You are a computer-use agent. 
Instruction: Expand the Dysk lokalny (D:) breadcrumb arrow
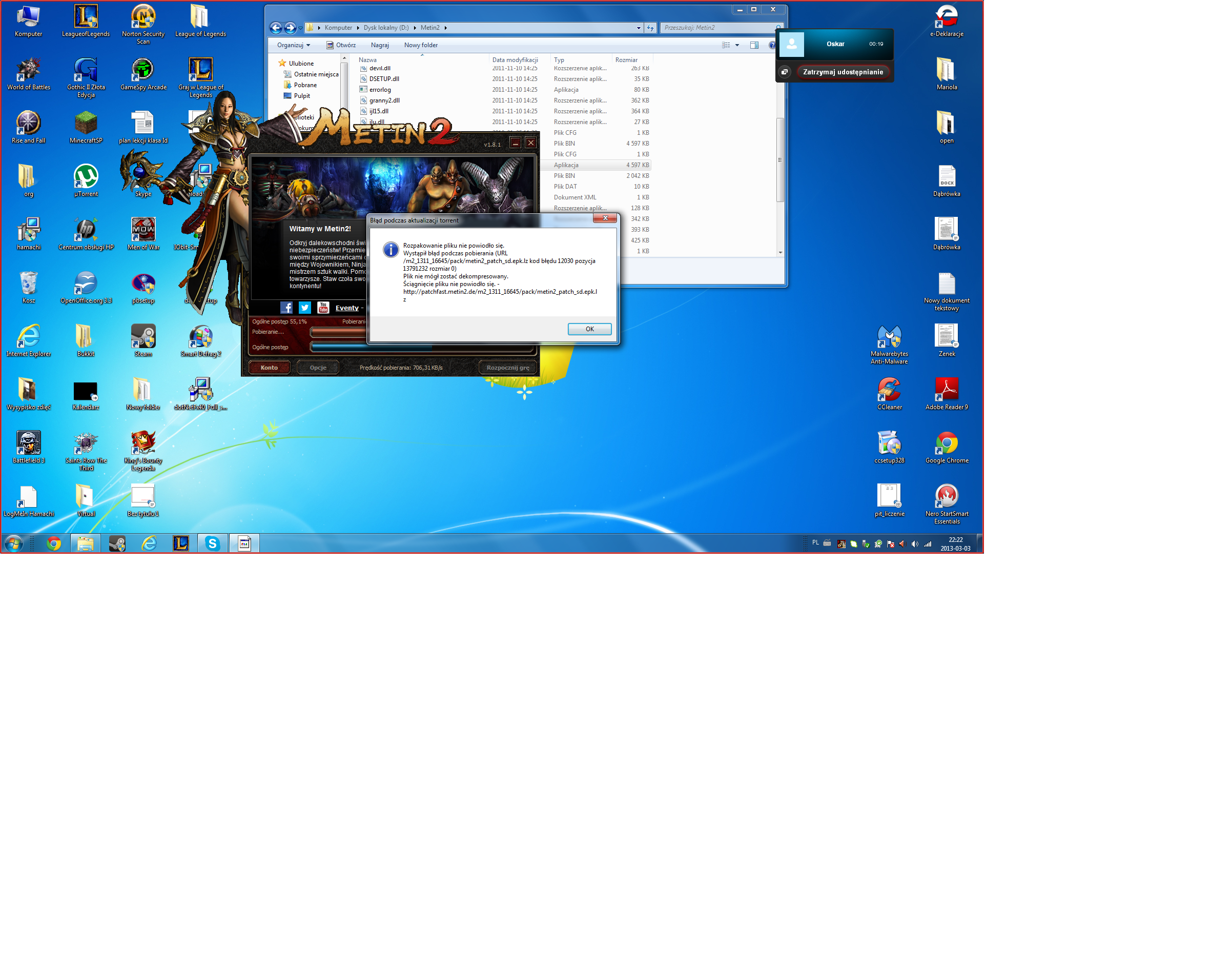(415, 28)
